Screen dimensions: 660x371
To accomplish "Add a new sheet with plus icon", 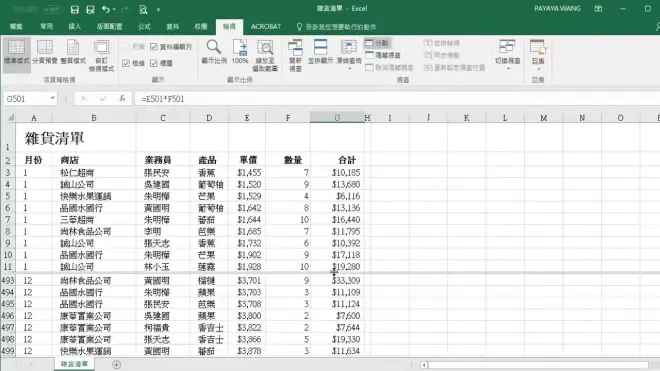I will pyautogui.click(x=117, y=365).
